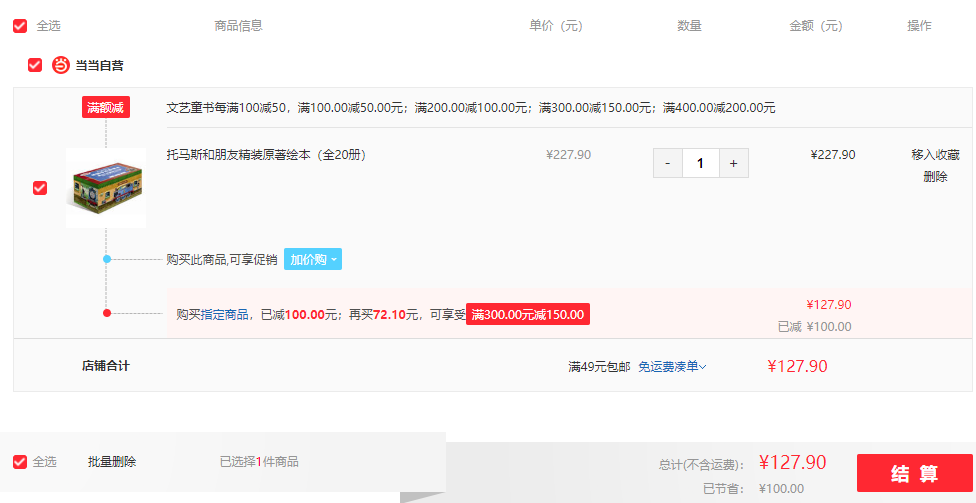This screenshot has height=503, width=976.
Task: Click the red 满额减 promotion tag
Action: 106,107
